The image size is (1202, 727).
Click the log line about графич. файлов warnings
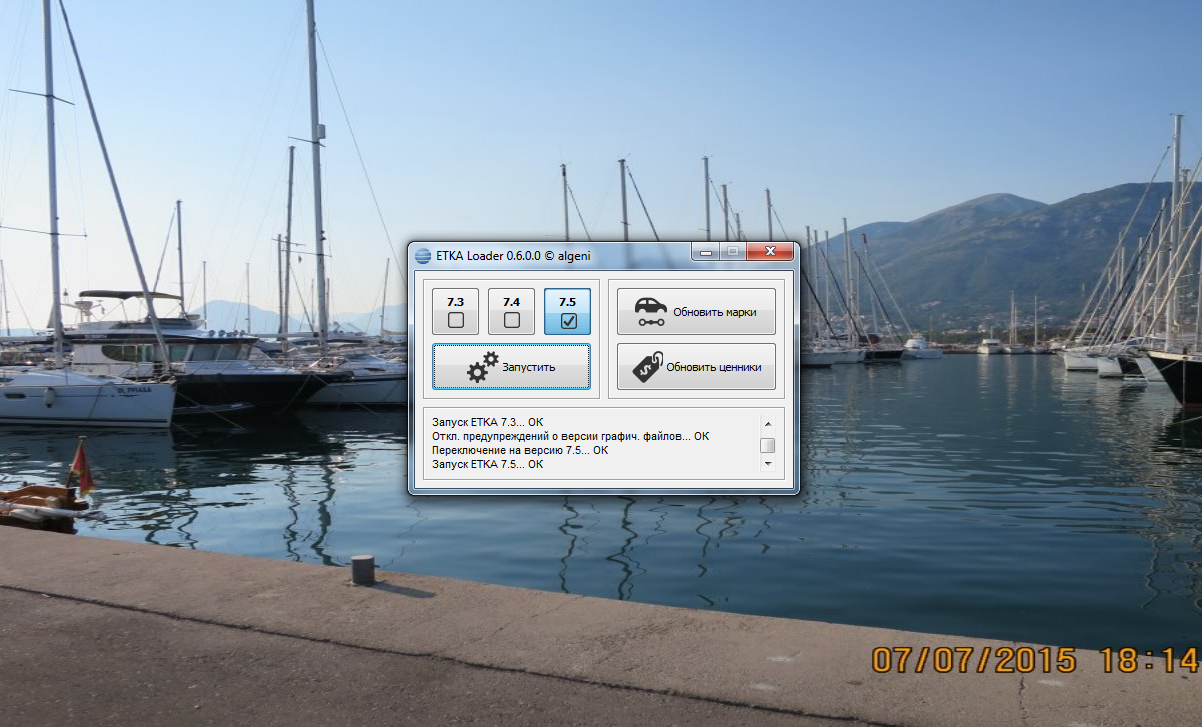point(570,436)
